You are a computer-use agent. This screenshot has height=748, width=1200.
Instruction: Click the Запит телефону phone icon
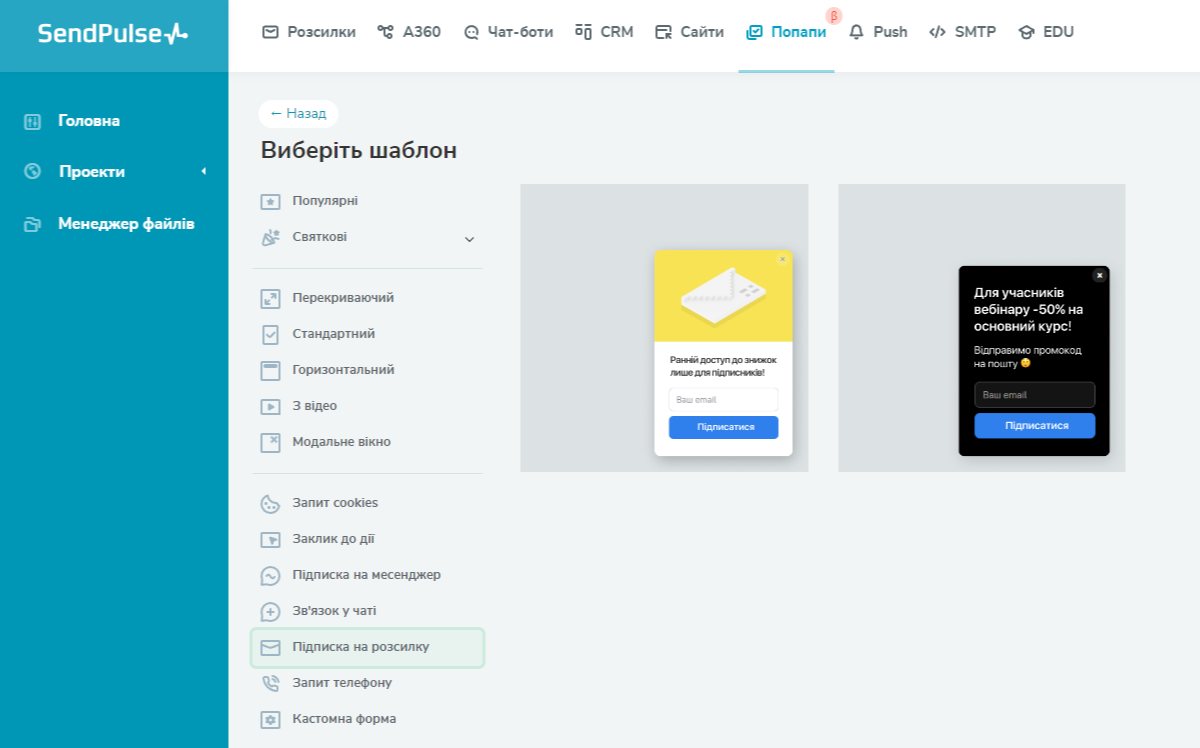270,684
